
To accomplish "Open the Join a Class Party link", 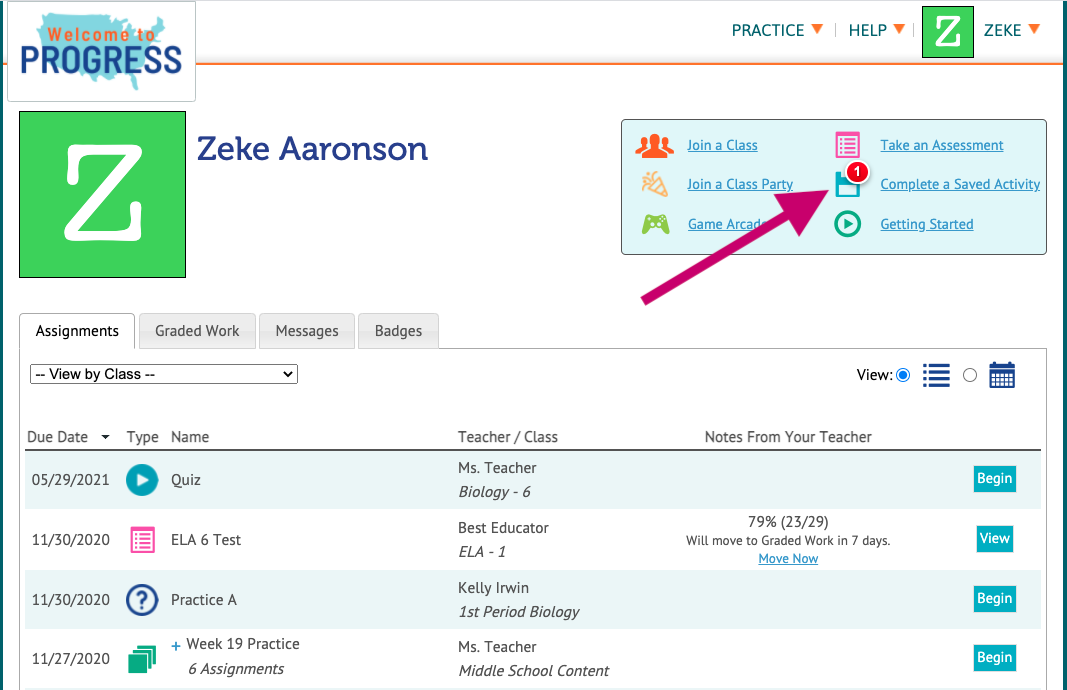I will [740, 184].
